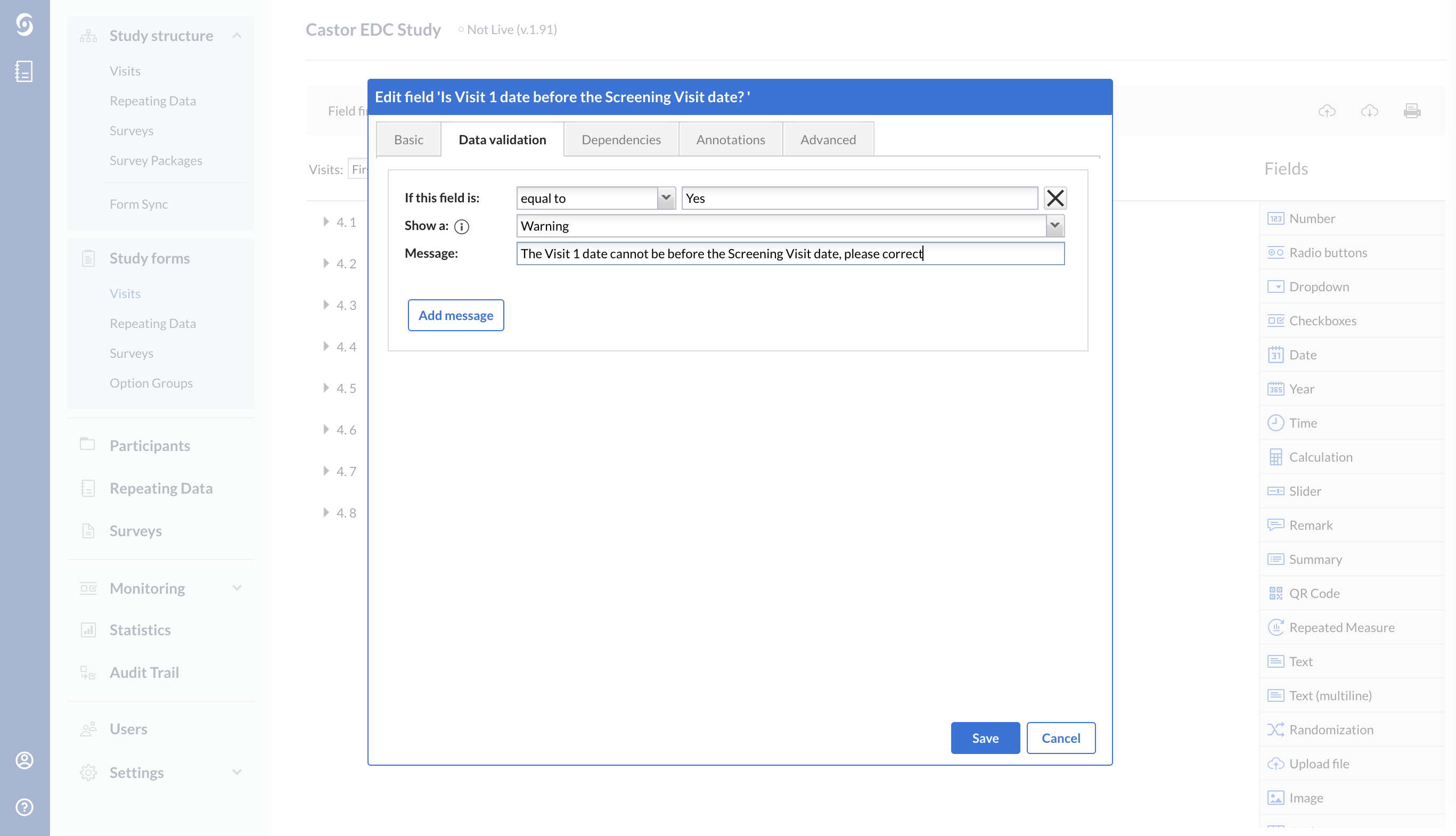Toggle the Basic tab view
Image resolution: width=1456 pixels, height=836 pixels.
click(409, 139)
